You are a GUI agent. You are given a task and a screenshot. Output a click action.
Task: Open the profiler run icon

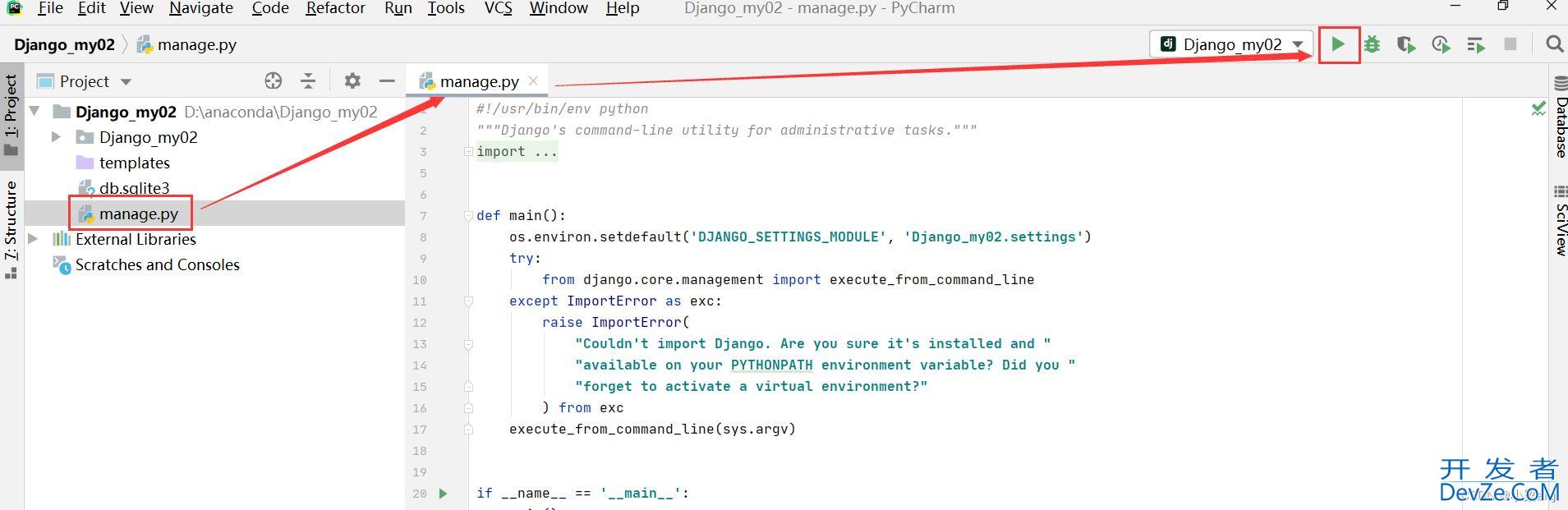click(x=1441, y=44)
